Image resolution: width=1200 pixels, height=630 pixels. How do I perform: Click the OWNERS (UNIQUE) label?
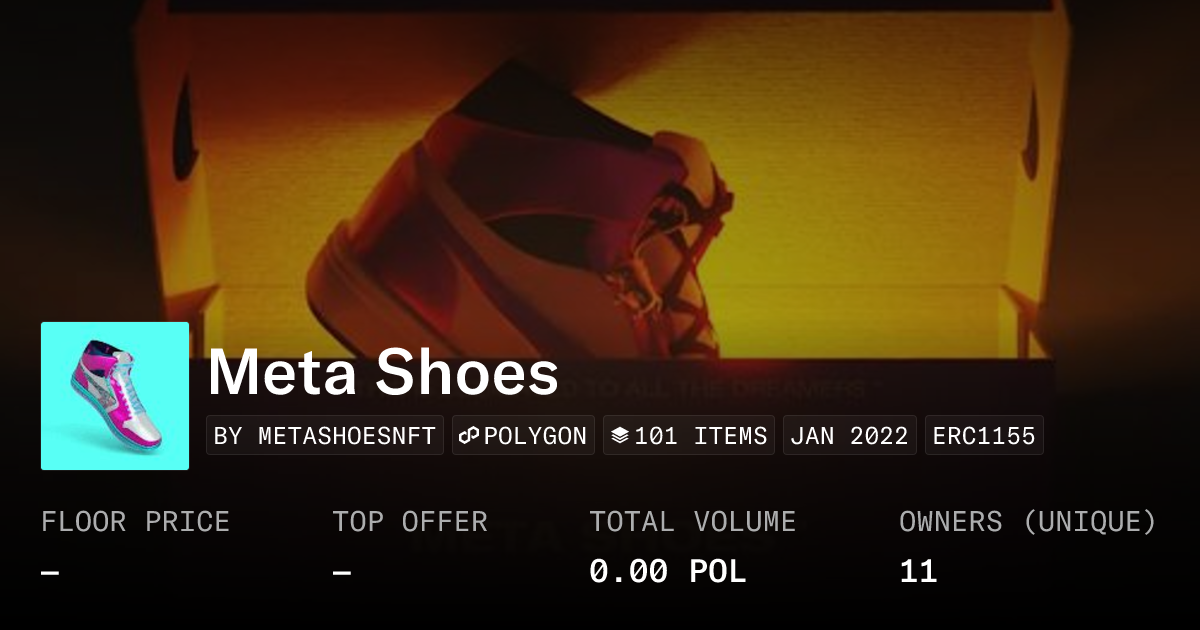[x=1027, y=522]
